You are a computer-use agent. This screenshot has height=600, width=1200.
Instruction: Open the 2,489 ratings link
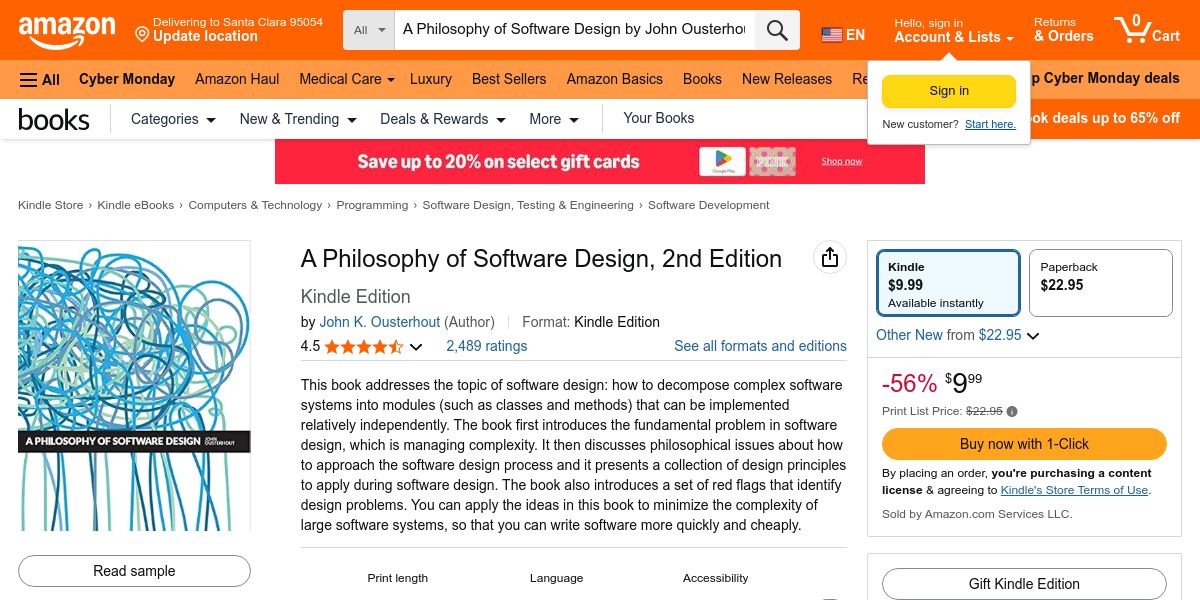pyautogui.click(x=487, y=346)
